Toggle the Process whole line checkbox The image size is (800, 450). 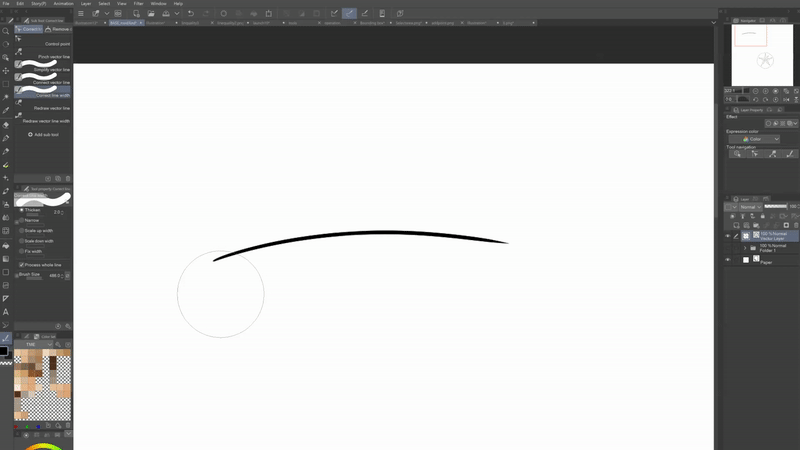tap(21, 265)
